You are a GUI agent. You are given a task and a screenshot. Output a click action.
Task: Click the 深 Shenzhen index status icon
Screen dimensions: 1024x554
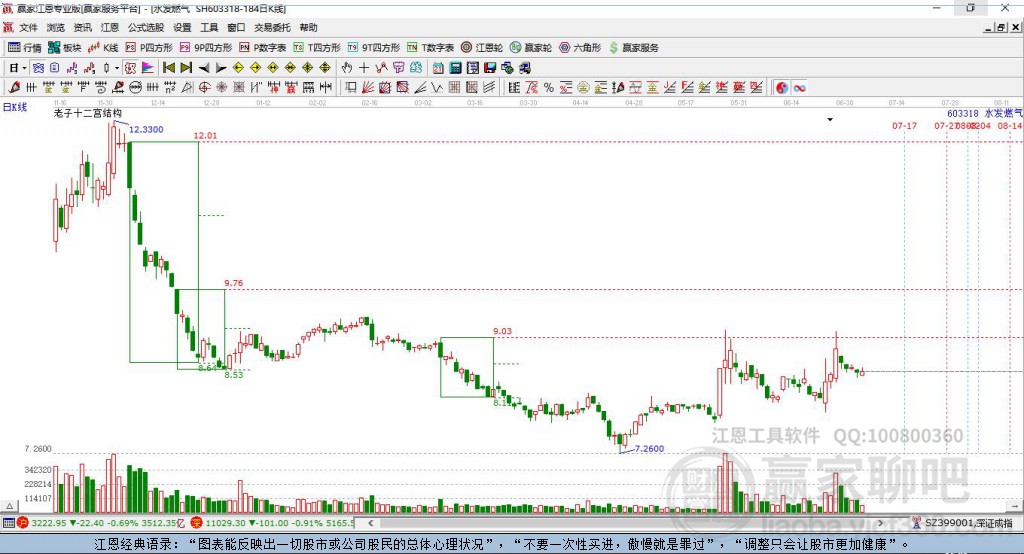tap(197, 523)
